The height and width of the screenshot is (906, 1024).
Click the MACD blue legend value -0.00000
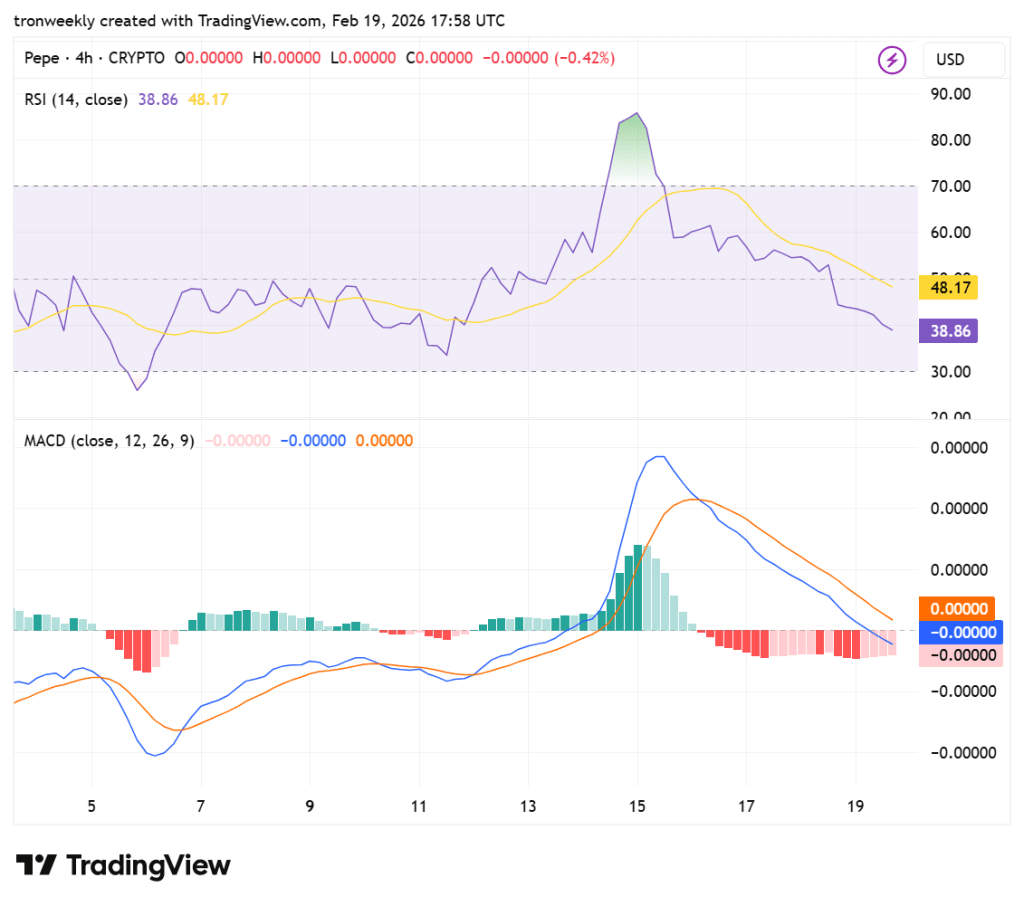tap(313, 441)
